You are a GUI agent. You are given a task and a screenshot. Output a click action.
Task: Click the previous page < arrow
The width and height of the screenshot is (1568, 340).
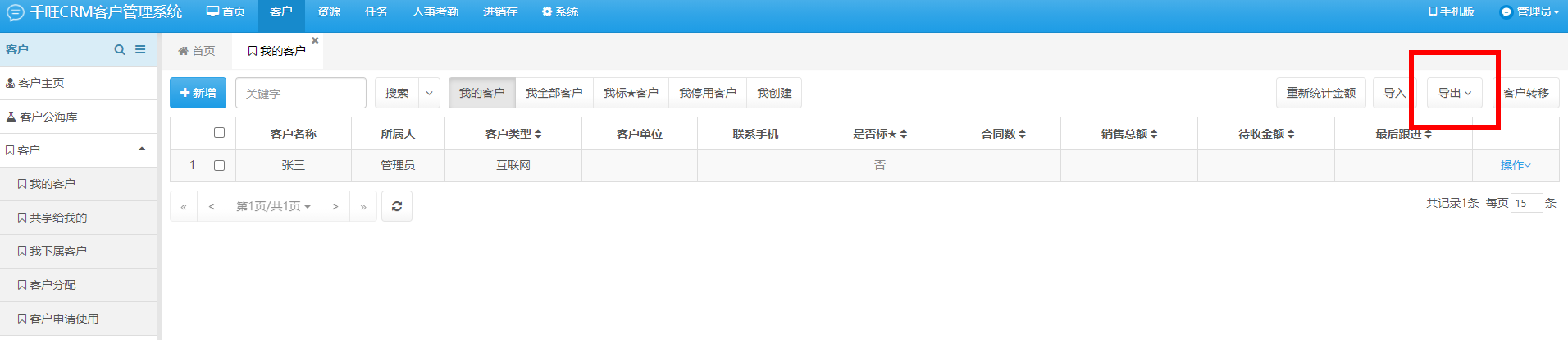pyautogui.click(x=212, y=206)
